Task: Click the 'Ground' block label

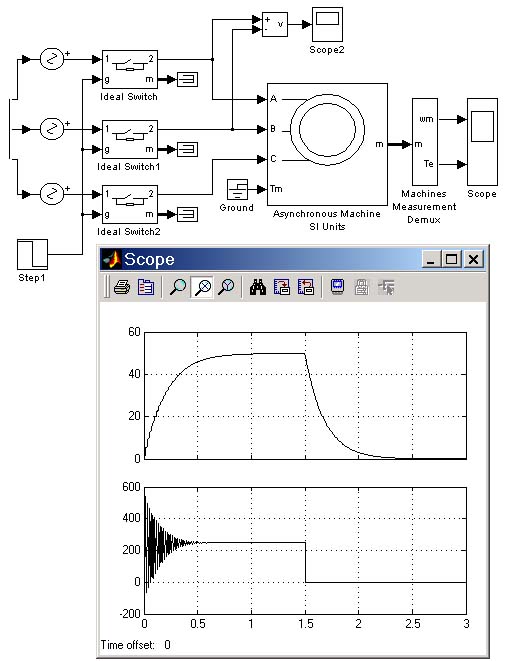Action: click(x=236, y=208)
